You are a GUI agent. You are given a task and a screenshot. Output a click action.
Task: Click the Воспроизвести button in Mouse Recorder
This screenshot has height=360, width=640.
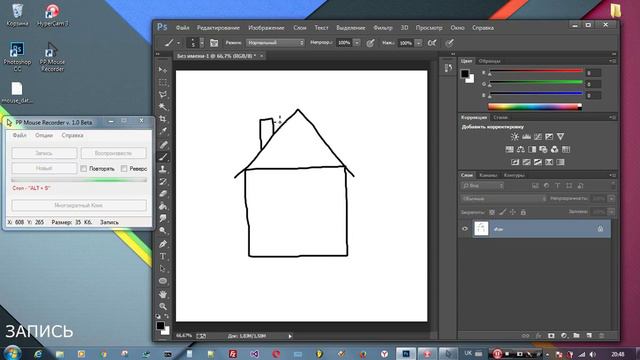113,153
